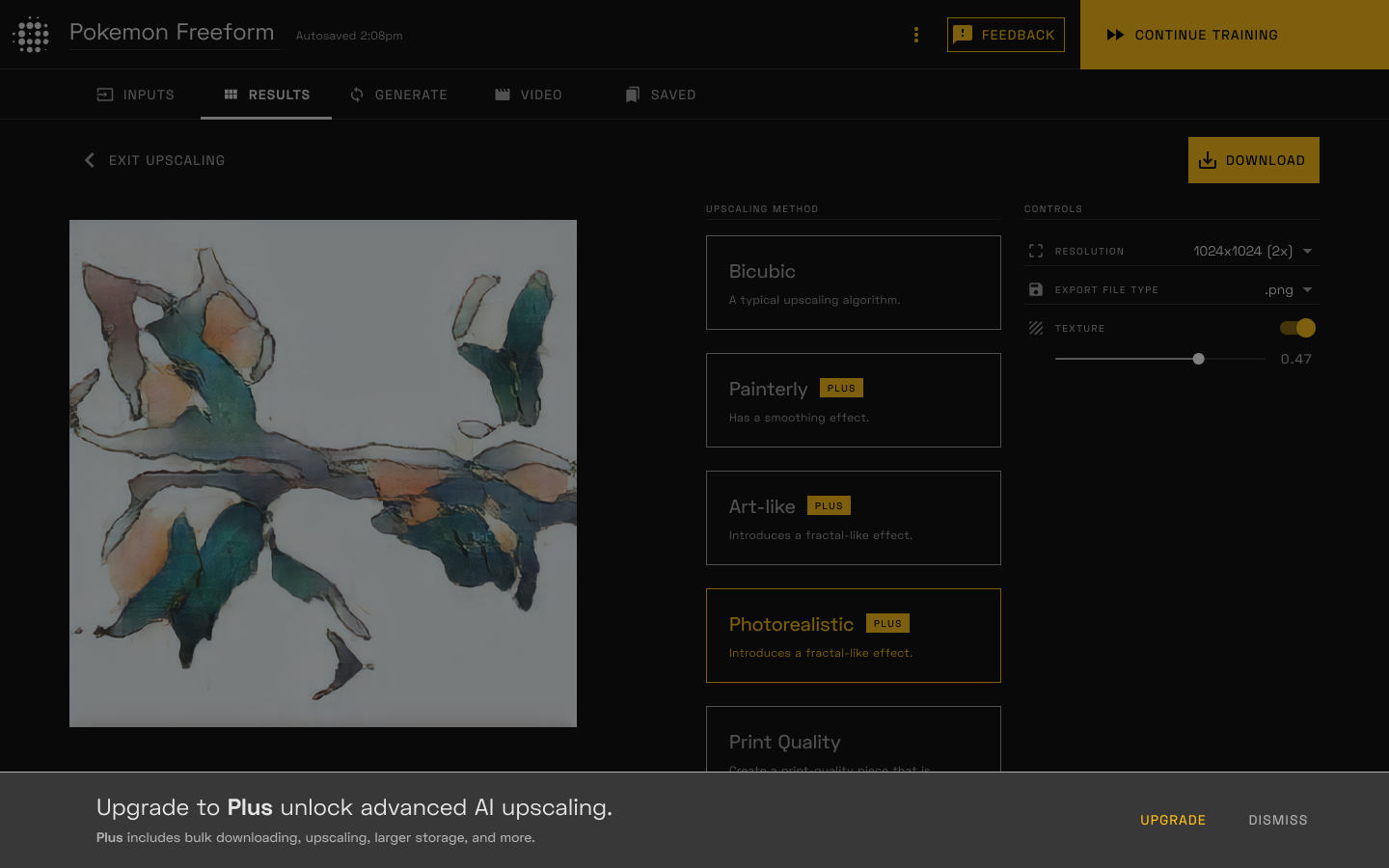
Task: Open the Export File Type dropdown
Action: (x=1307, y=289)
